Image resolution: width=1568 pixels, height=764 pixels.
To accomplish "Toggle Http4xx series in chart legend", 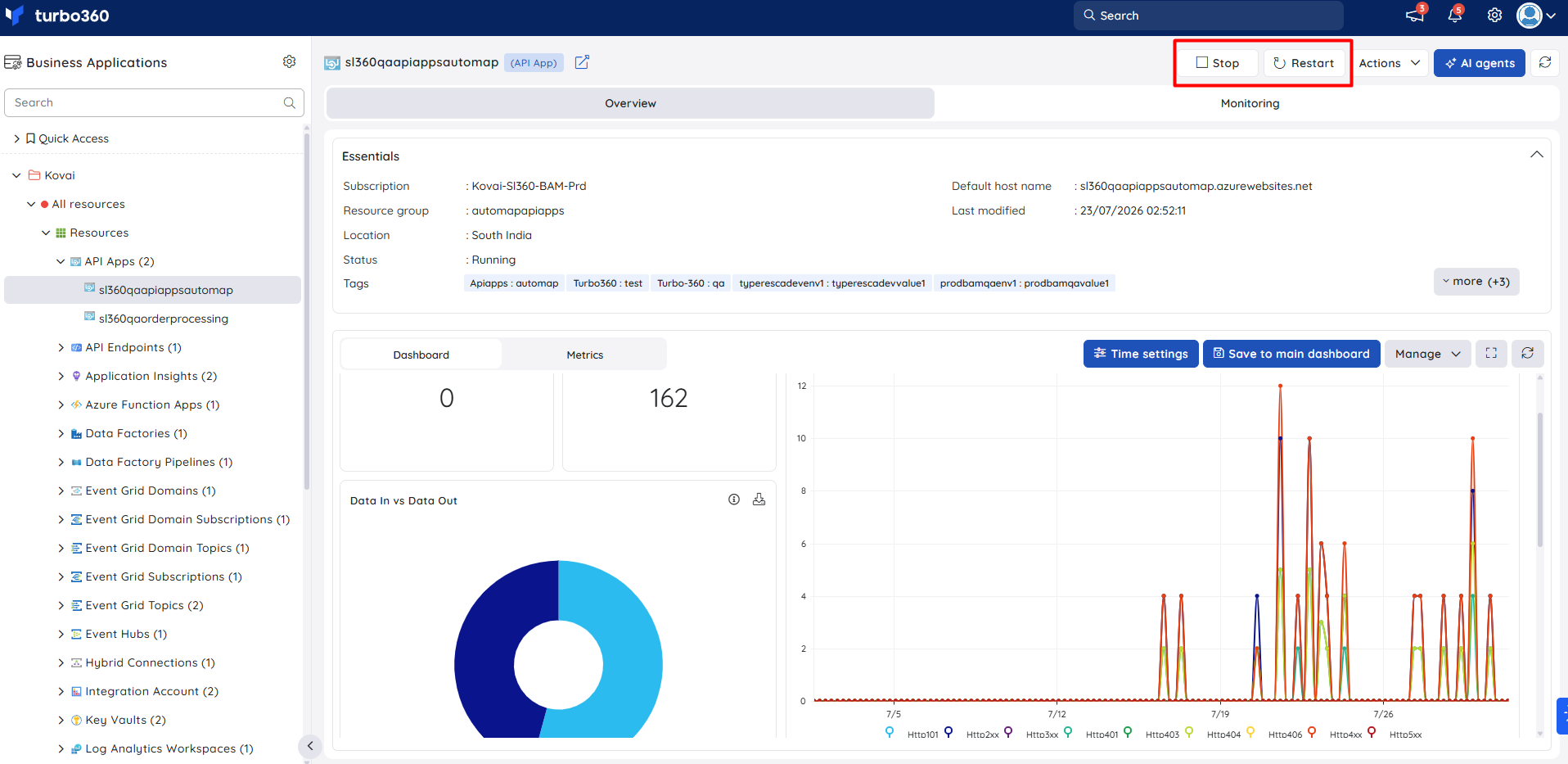I will (1336, 734).
